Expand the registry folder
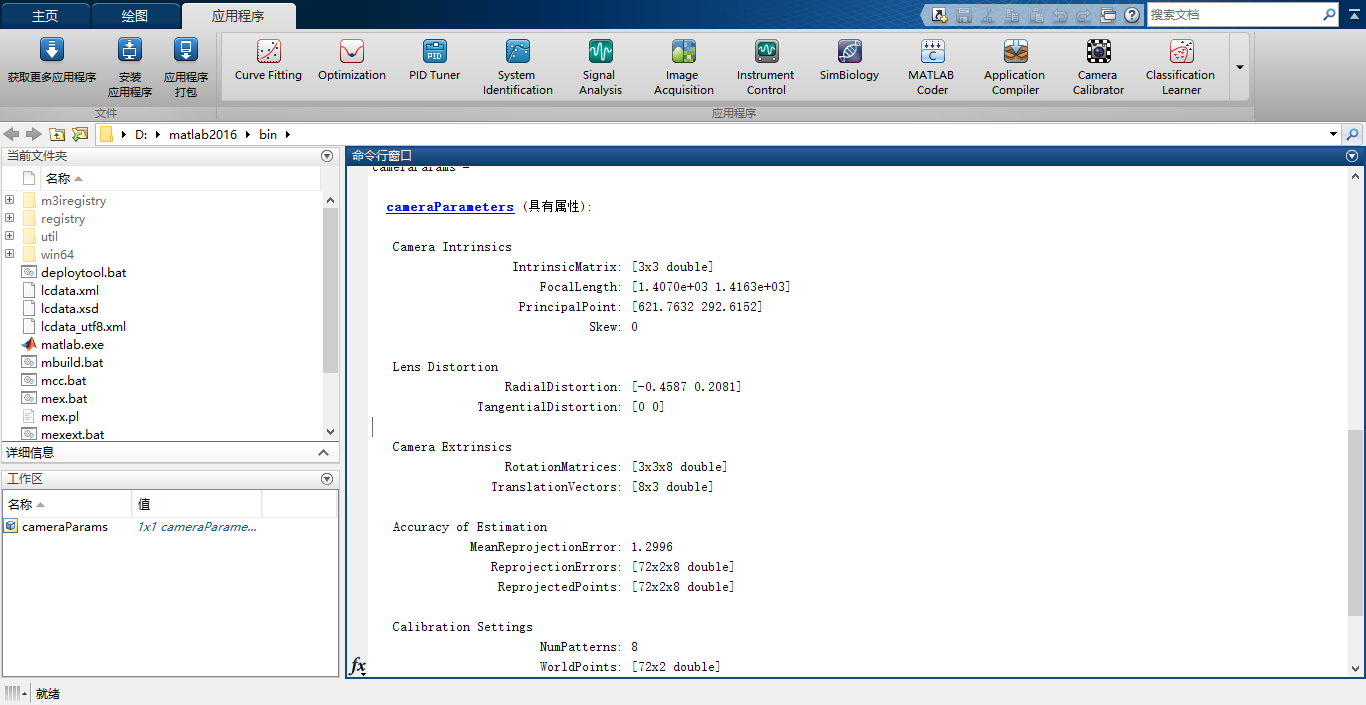 (x=9, y=218)
